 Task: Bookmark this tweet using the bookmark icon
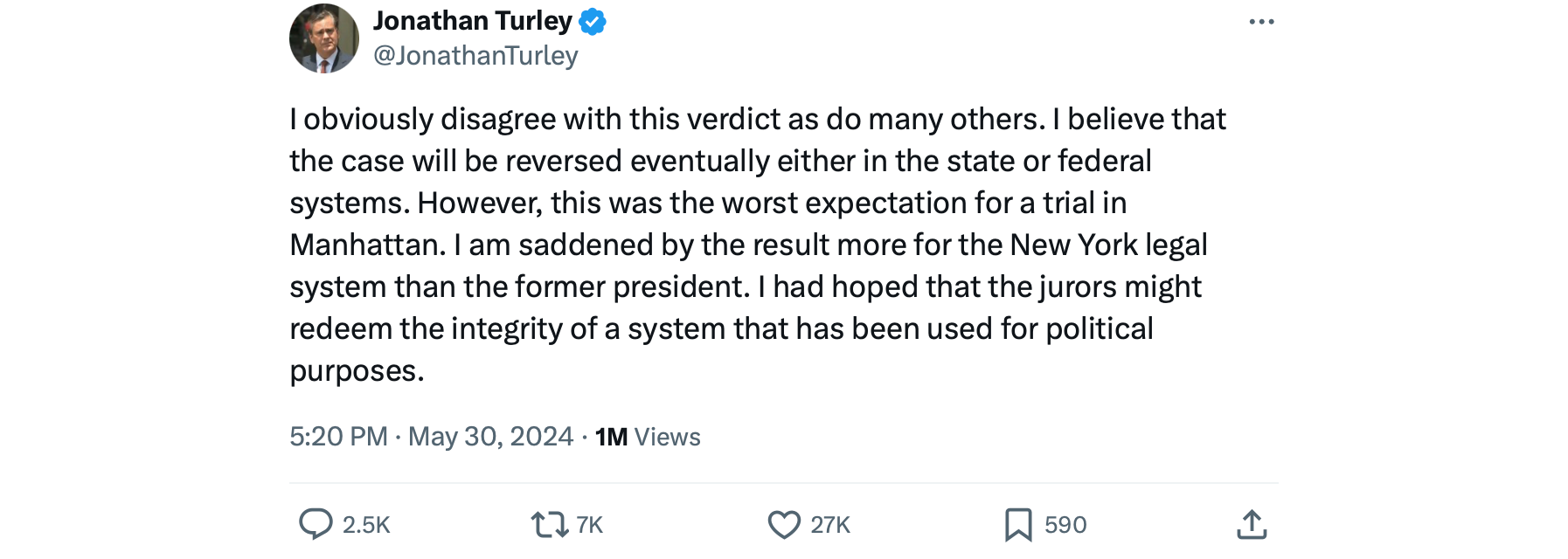(1018, 524)
